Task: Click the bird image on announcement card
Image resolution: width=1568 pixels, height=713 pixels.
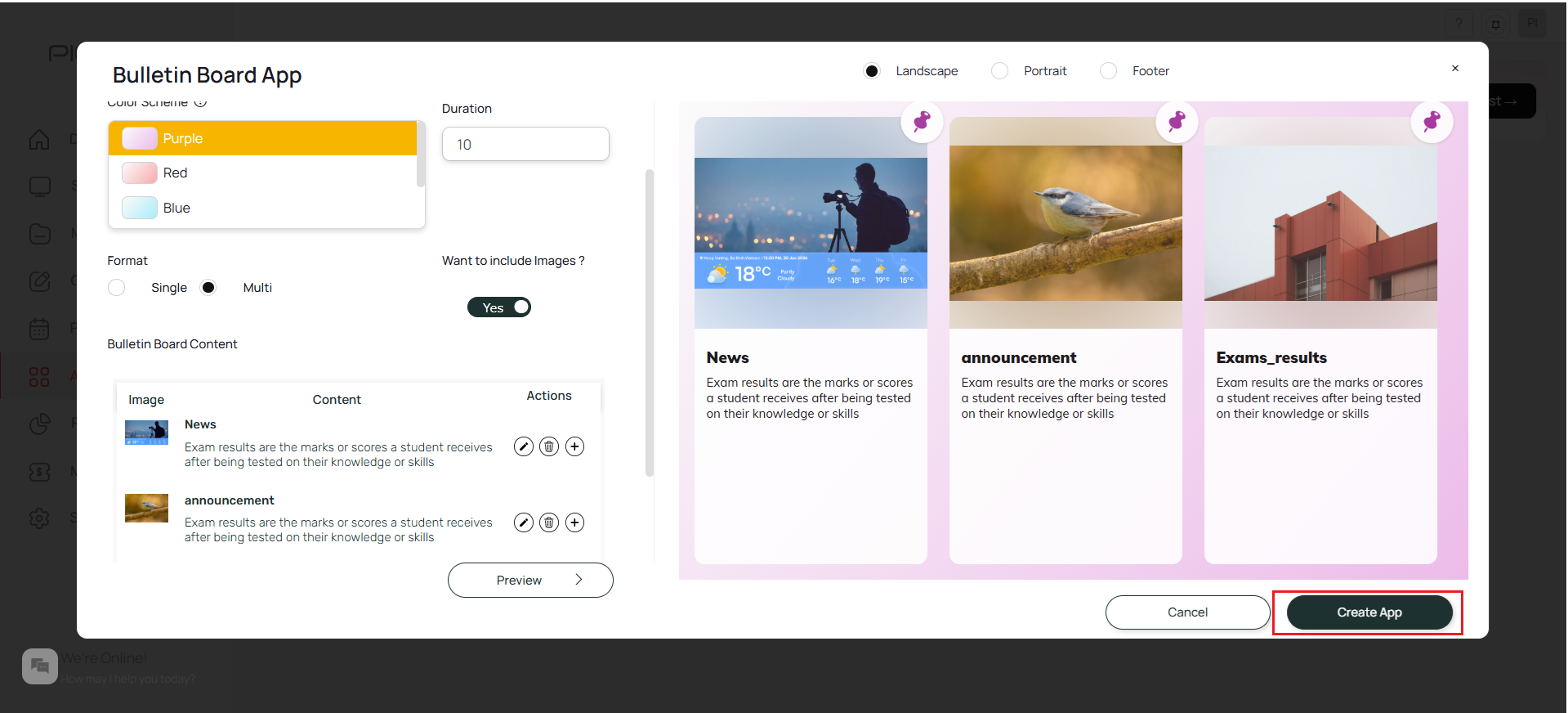Action: (x=1065, y=223)
